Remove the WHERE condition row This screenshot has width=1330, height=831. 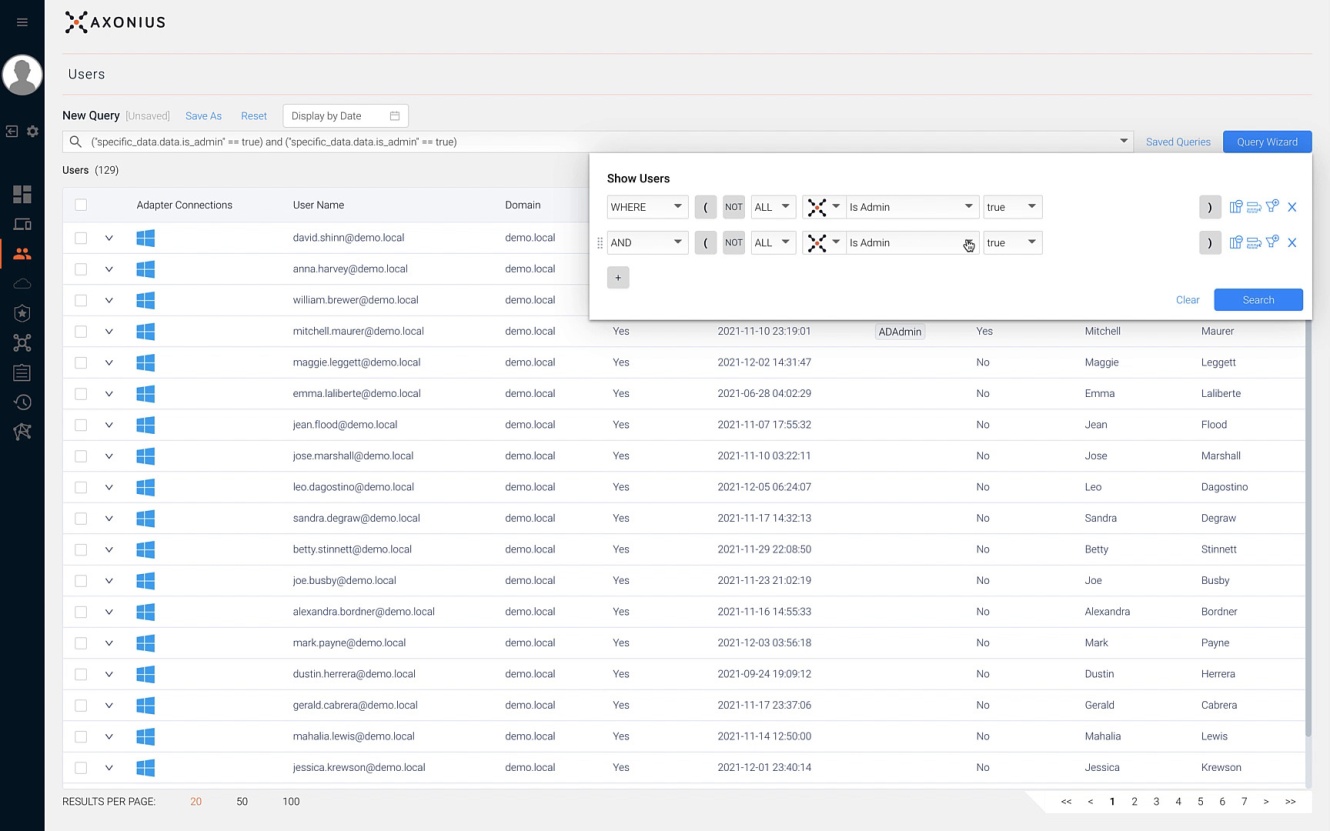pyautogui.click(x=1292, y=207)
